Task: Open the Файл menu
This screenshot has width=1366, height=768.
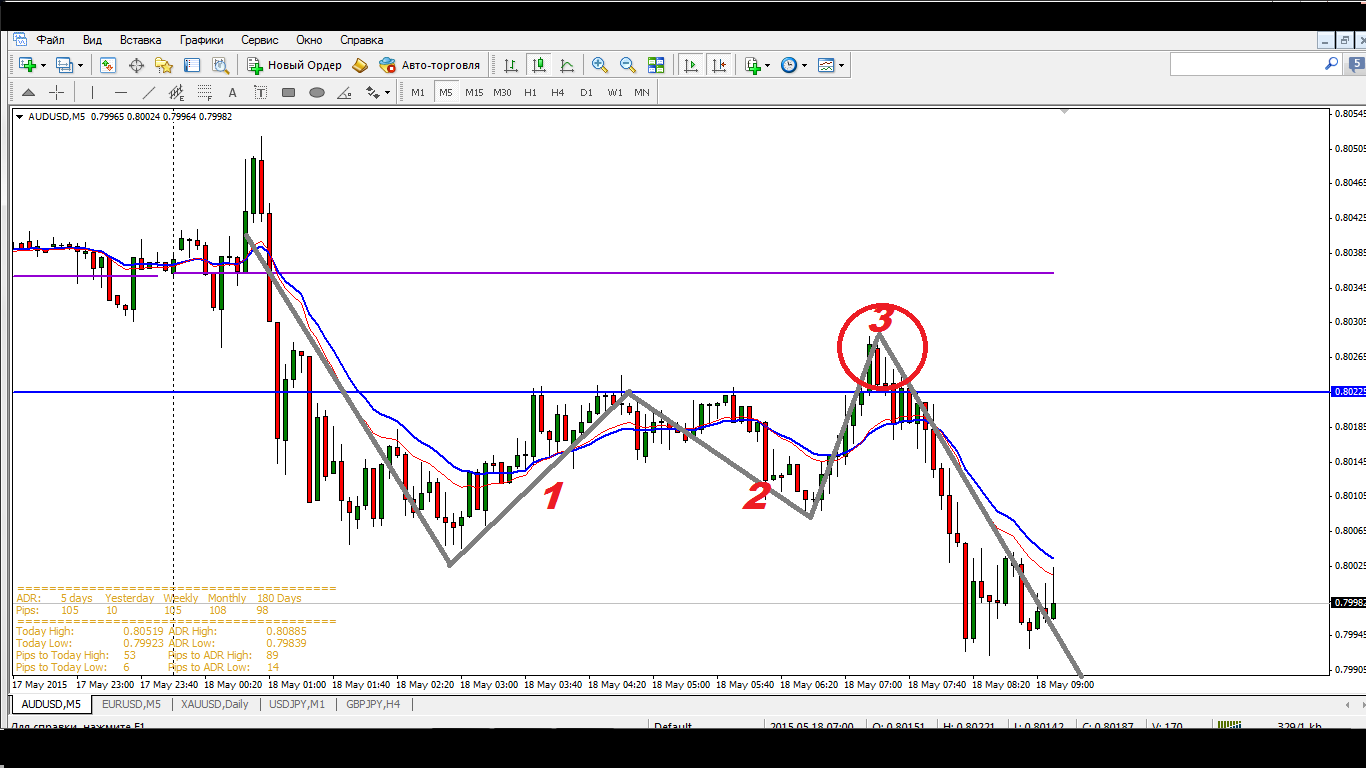Action: pos(51,40)
